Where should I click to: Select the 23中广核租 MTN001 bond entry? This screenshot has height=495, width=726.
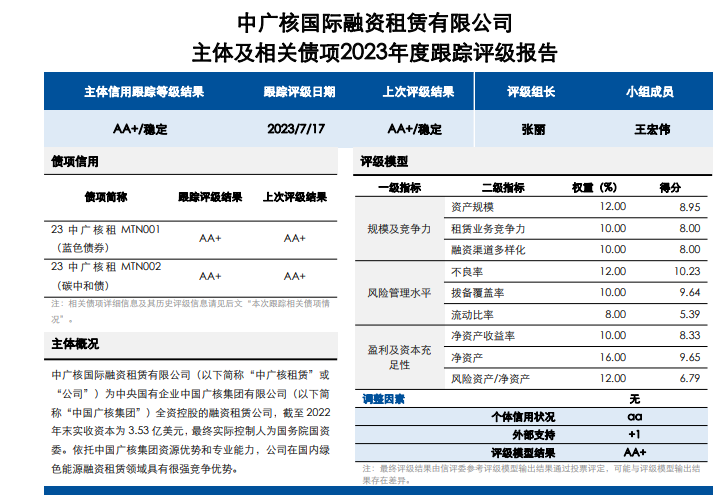pyautogui.click(x=105, y=238)
